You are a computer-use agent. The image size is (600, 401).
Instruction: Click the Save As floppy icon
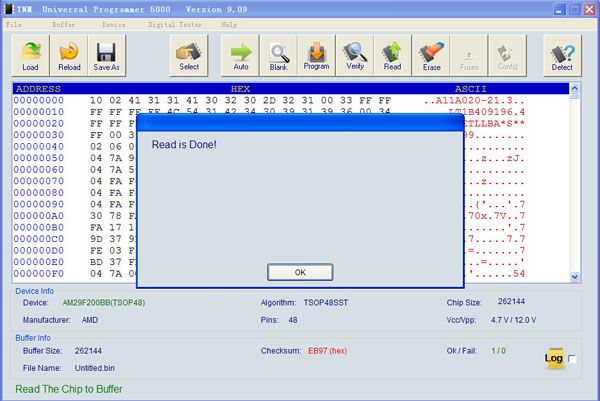[107, 55]
